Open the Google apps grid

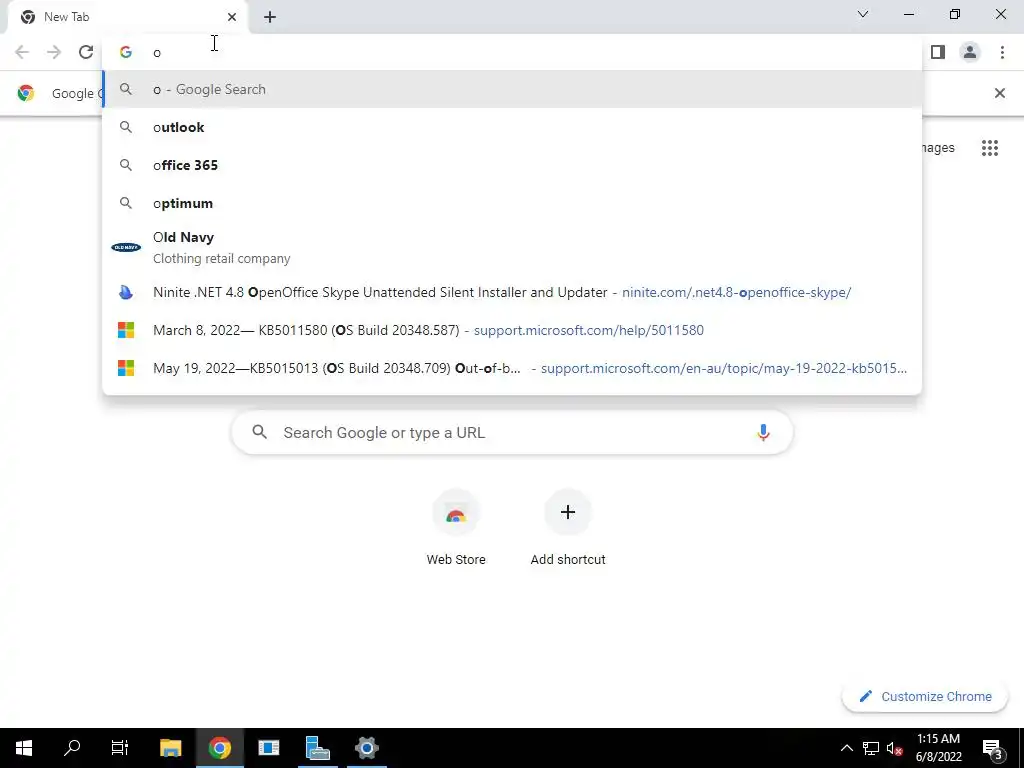point(990,148)
